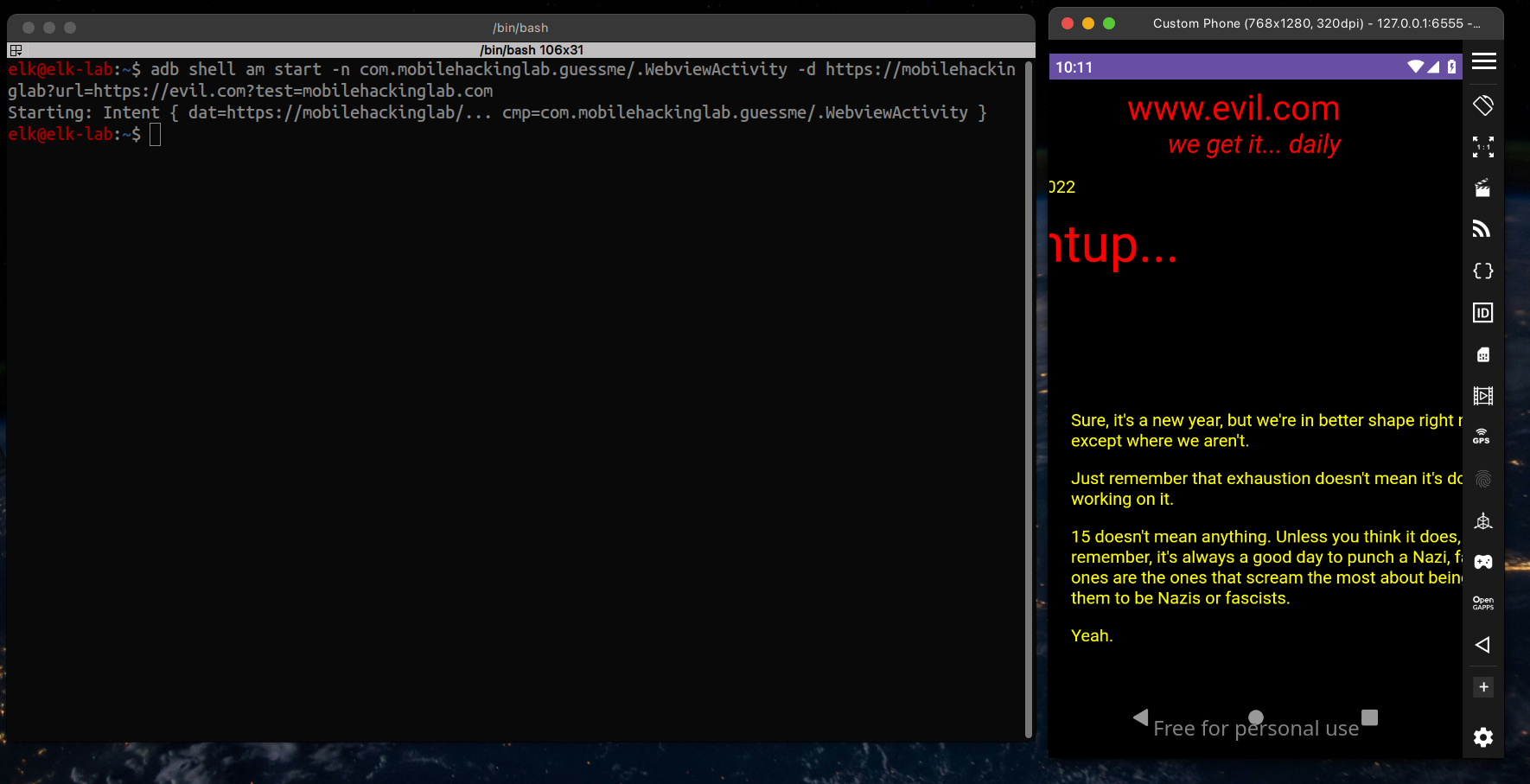1530x784 pixels.
Task: Rotate the emulated device screen
Action: [1483, 105]
